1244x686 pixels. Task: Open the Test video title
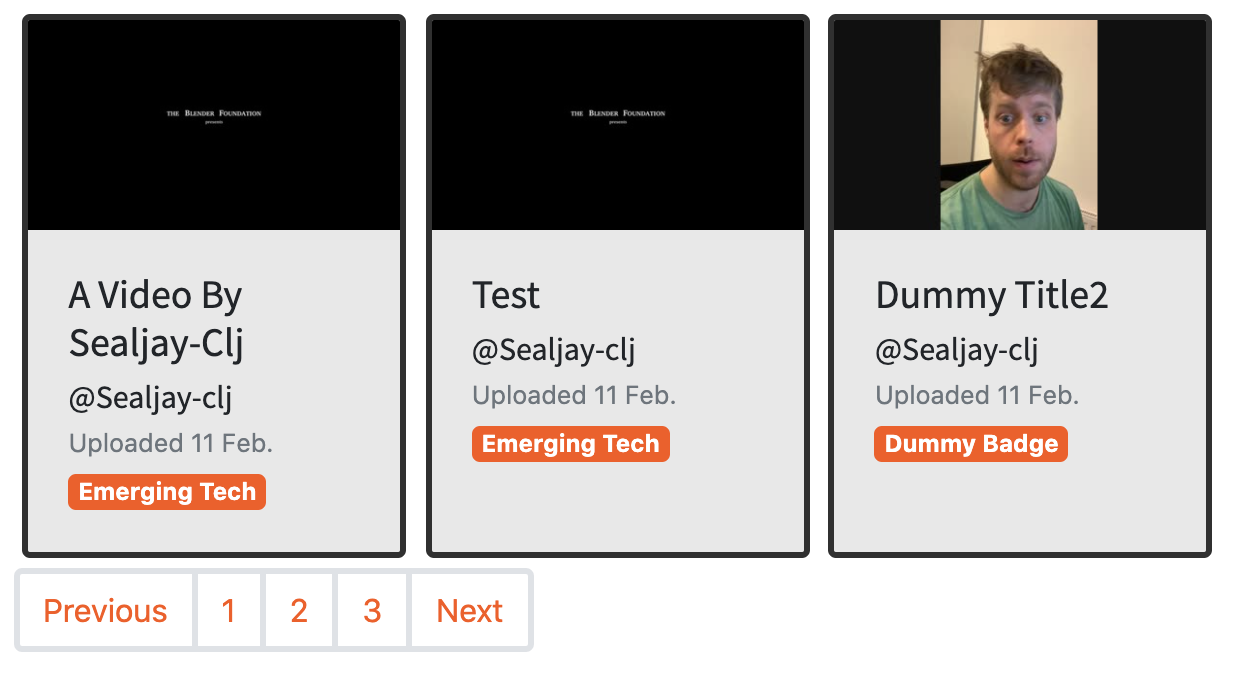(506, 296)
